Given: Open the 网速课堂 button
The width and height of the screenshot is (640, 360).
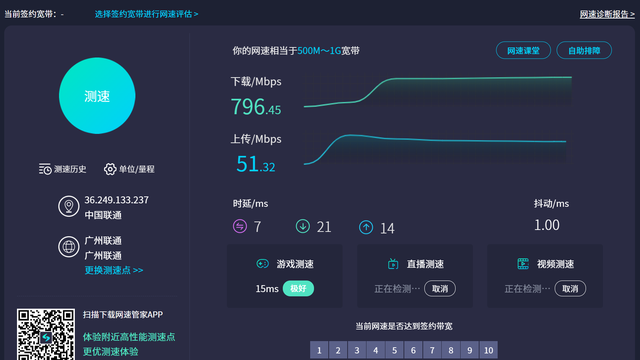Looking at the screenshot, I should click(523, 50).
